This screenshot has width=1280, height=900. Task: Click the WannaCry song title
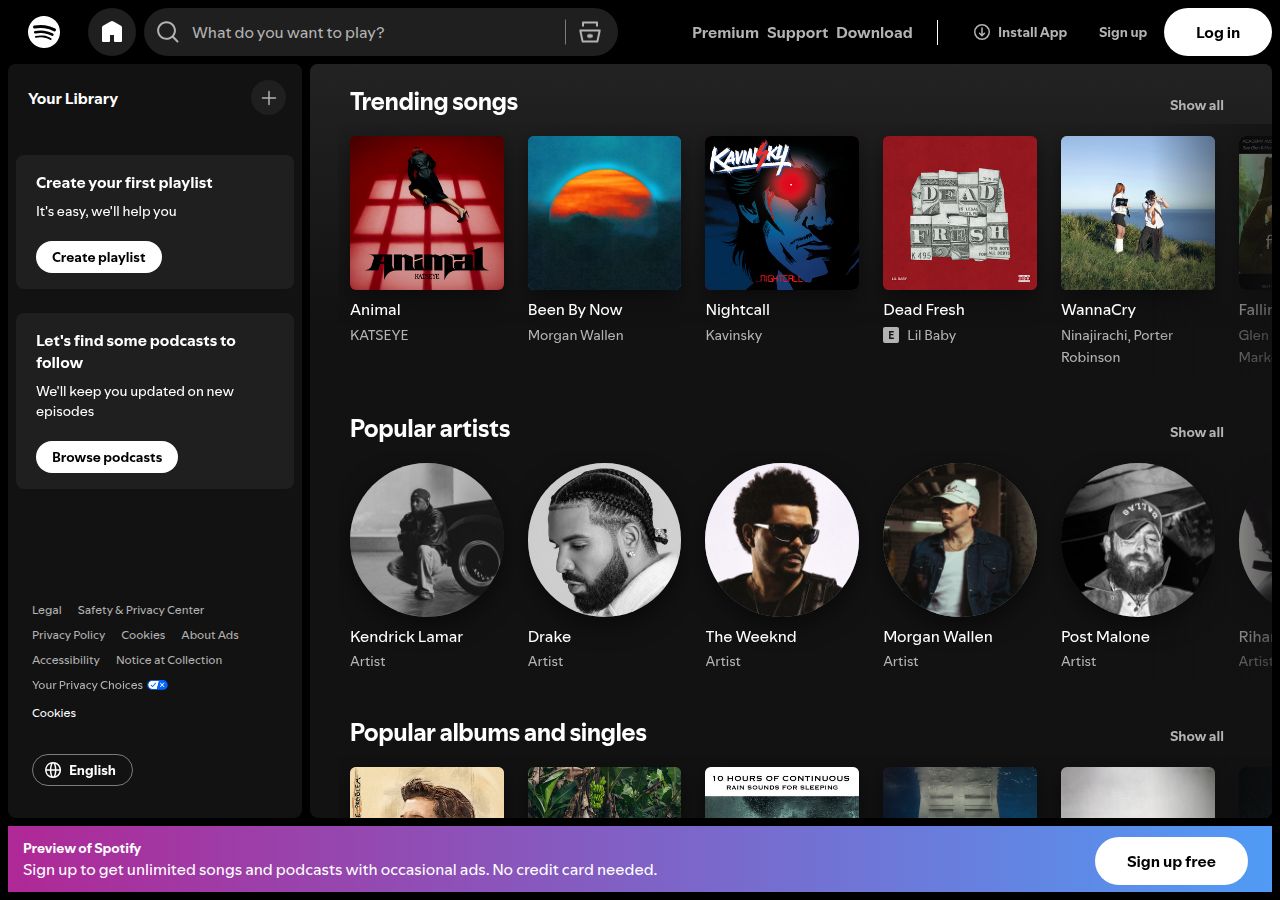pos(1098,310)
